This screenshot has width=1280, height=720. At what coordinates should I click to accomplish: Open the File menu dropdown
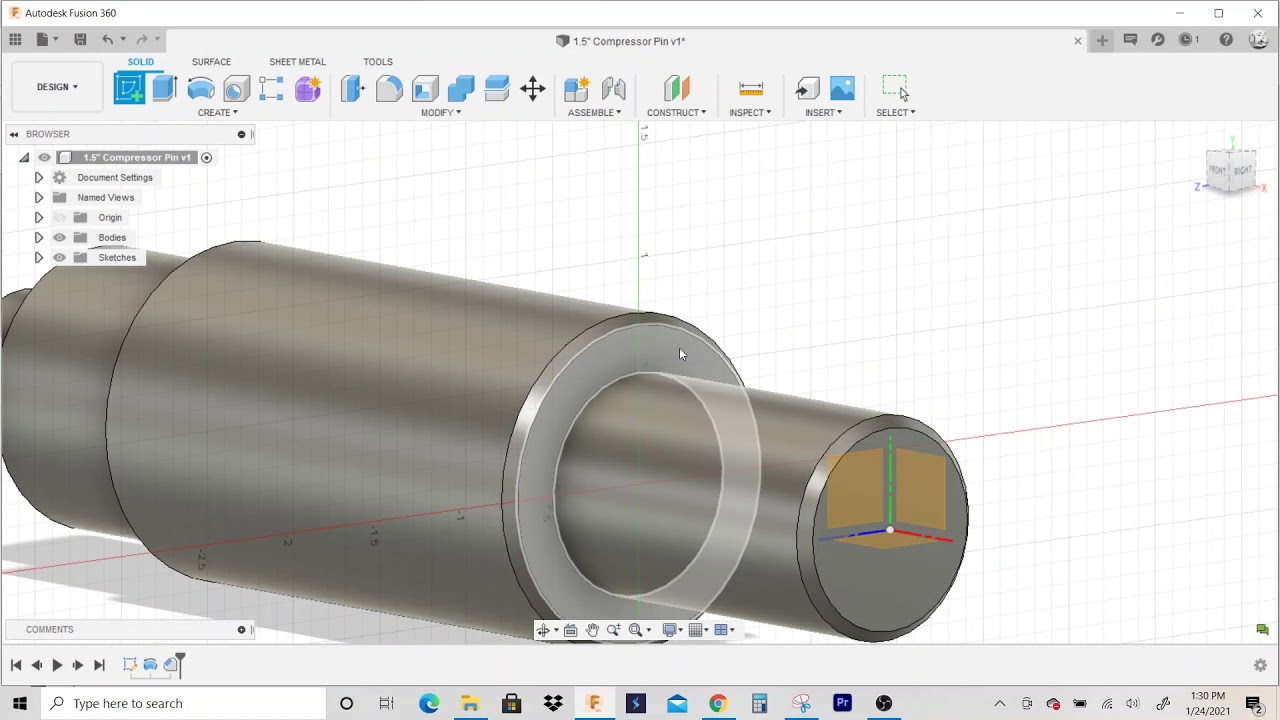click(x=46, y=40)
